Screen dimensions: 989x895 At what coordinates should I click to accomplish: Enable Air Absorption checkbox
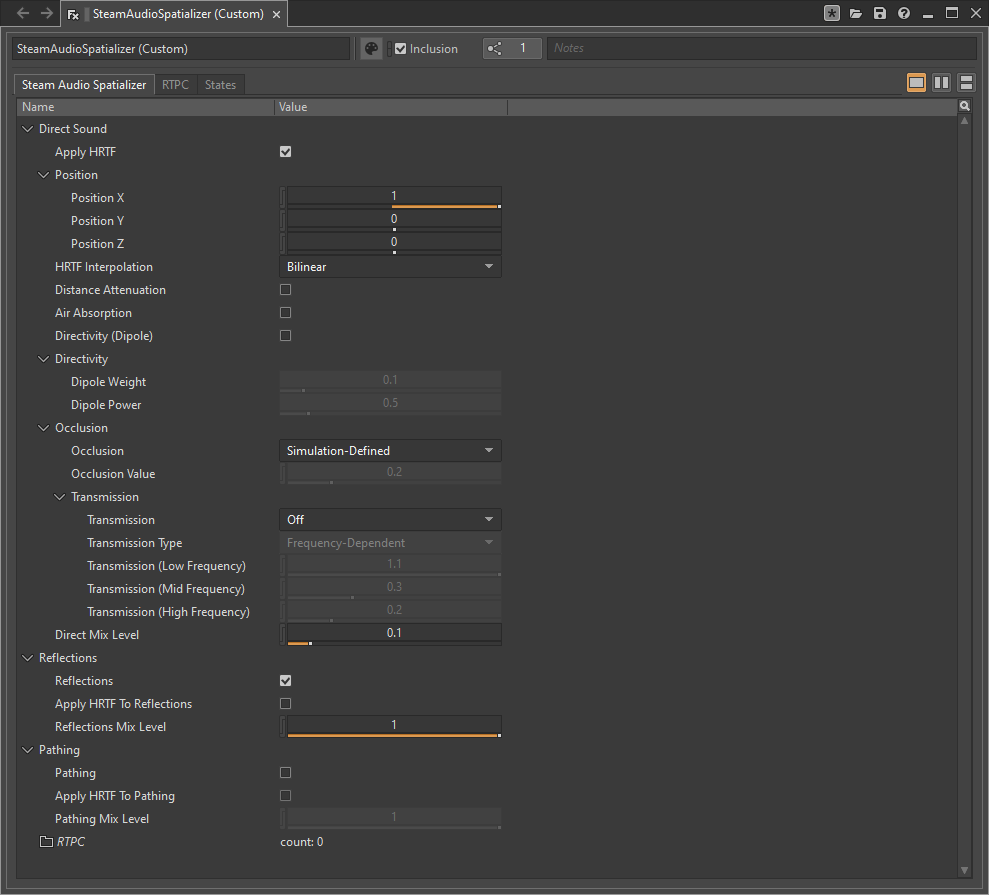(286, 313)
